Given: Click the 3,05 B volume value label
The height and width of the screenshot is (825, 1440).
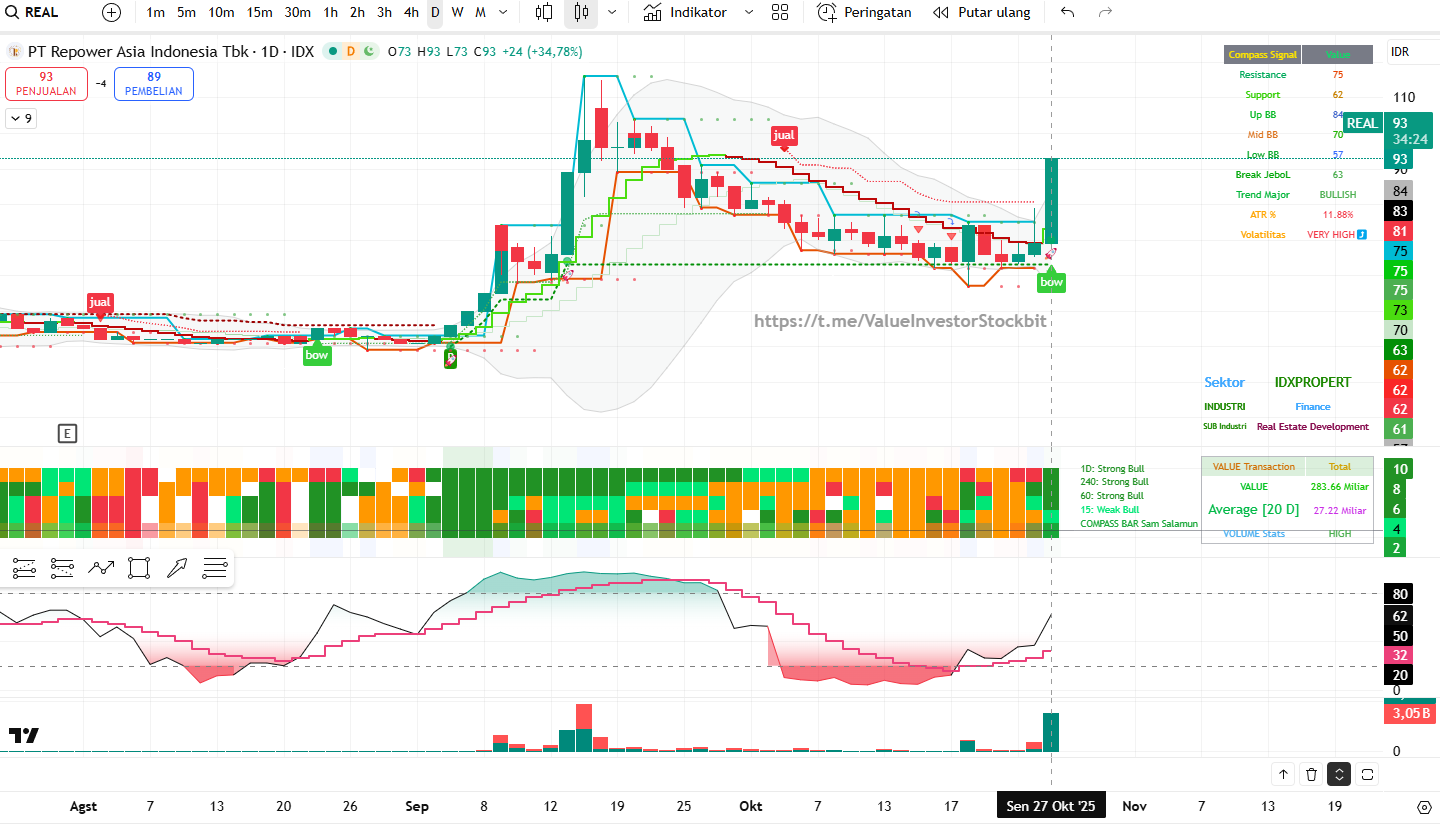Looking at the screenshot, I should point(1409,714).
